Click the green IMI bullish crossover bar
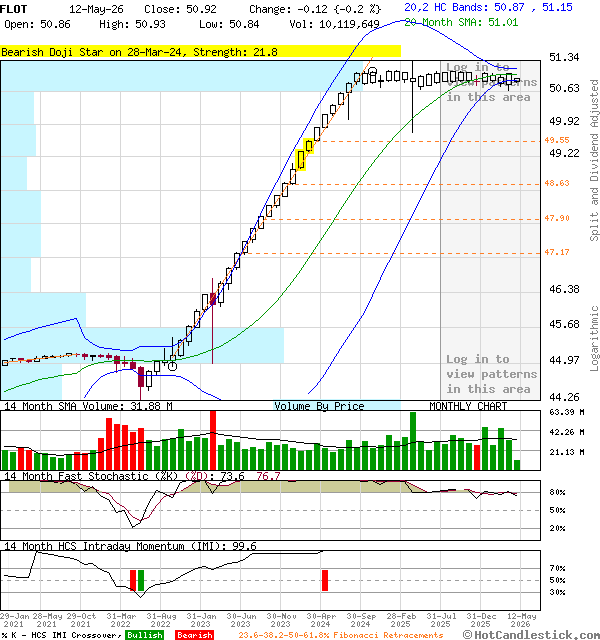This screenshot has height=640, width=600. pyautogui.click(x=141, y=580)
